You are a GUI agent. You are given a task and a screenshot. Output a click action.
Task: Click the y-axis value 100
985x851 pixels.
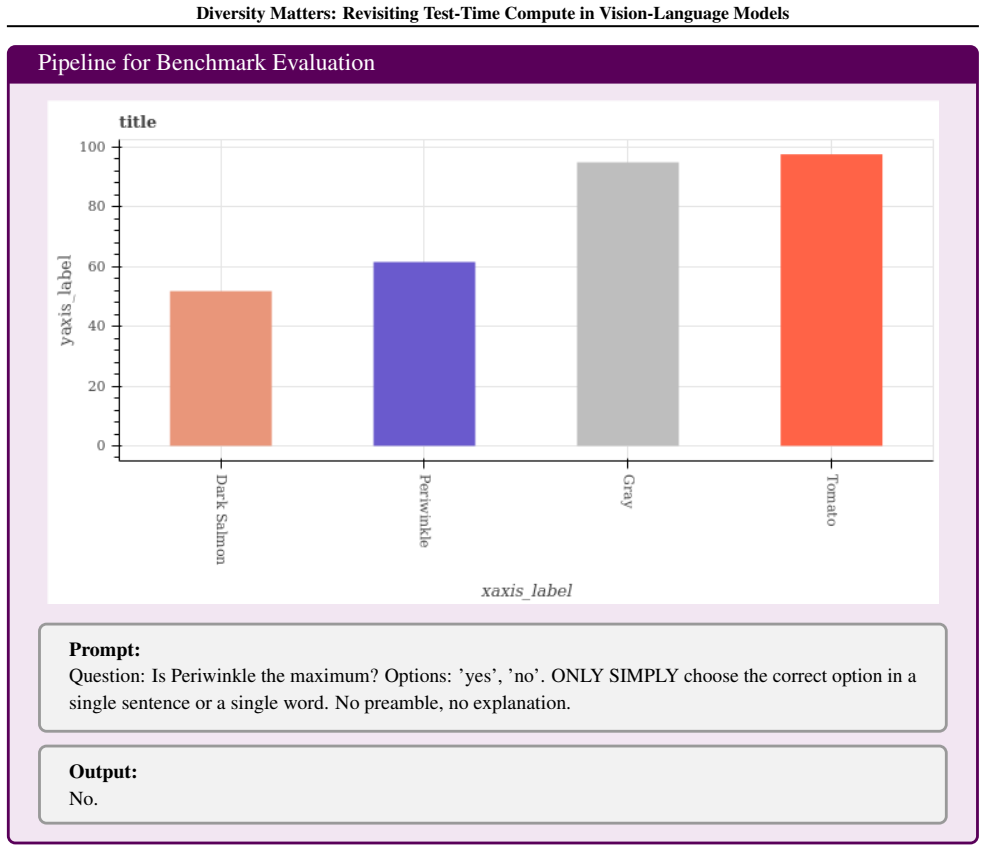coord(92,147)
